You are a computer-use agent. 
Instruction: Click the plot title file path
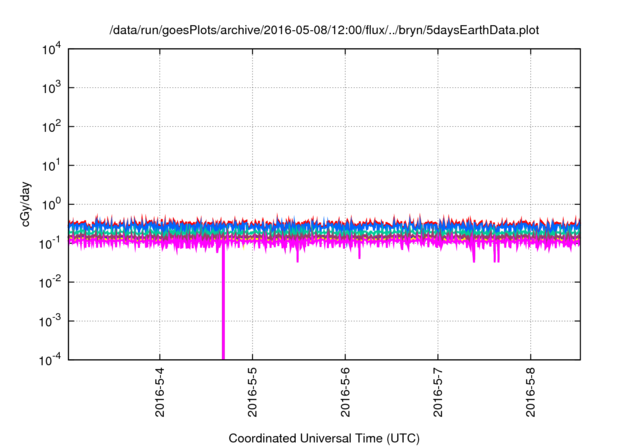pos(324,30)
